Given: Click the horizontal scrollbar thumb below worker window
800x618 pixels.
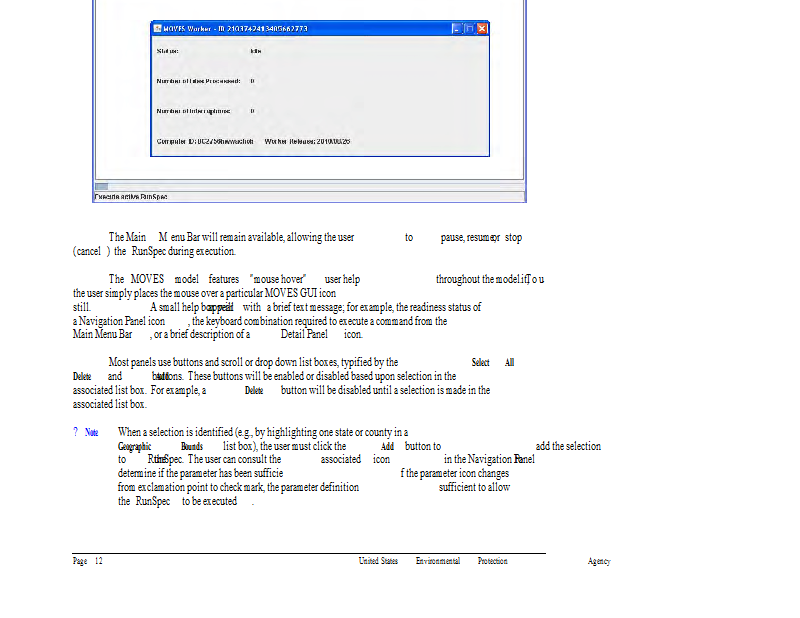Looking at the screenshot, I should 101,186.
